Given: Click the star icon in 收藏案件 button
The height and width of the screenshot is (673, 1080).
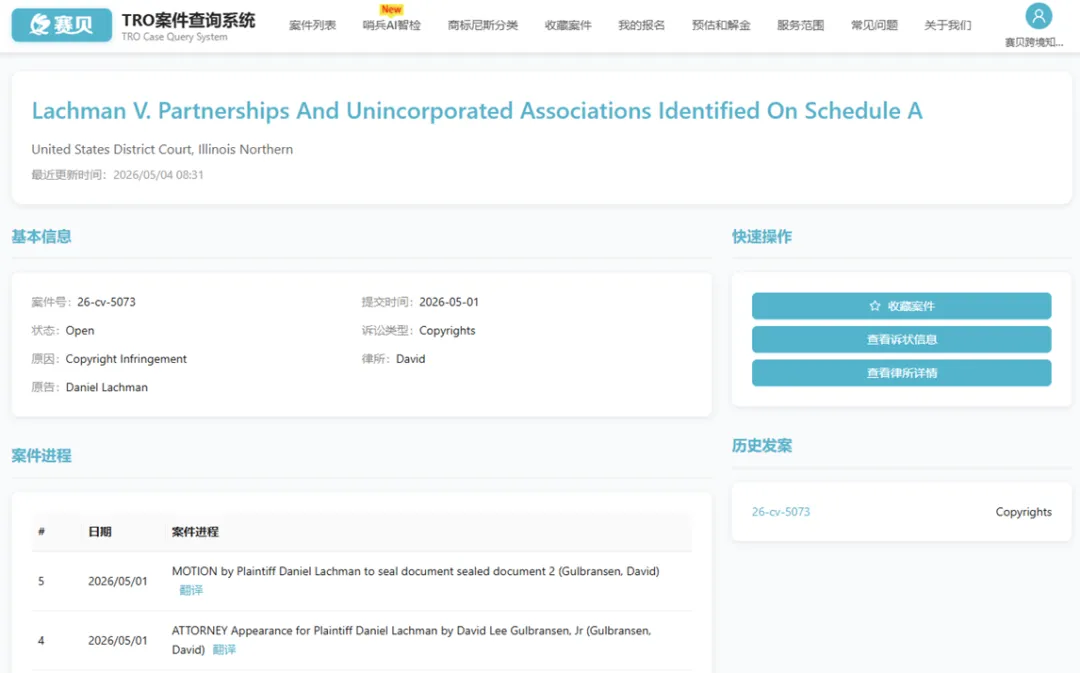Looking at the screenshot, I should coord(875,306).
